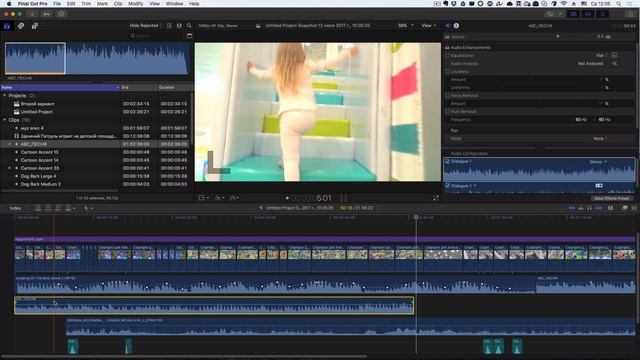This screenshot has height=360, width=640.
Task: Click the import media arrow button in toolbar
Action: click(32, 14)
